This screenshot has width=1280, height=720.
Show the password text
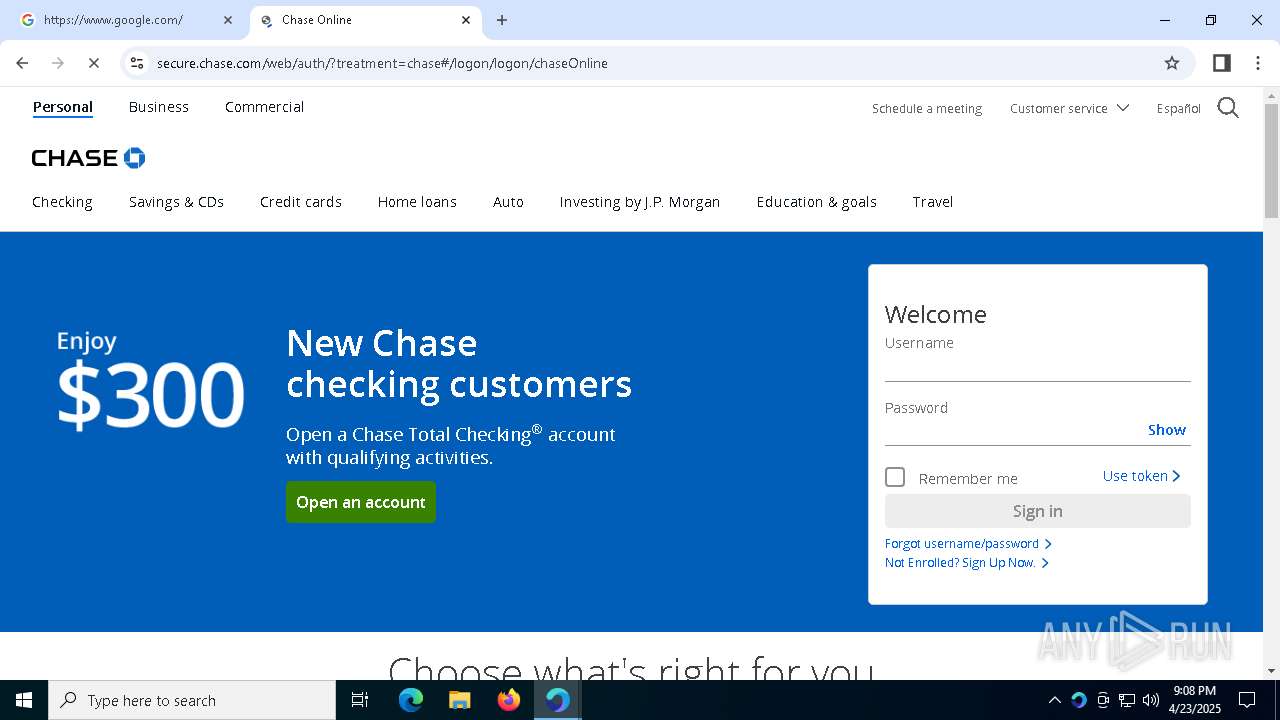pos(1166,430)
